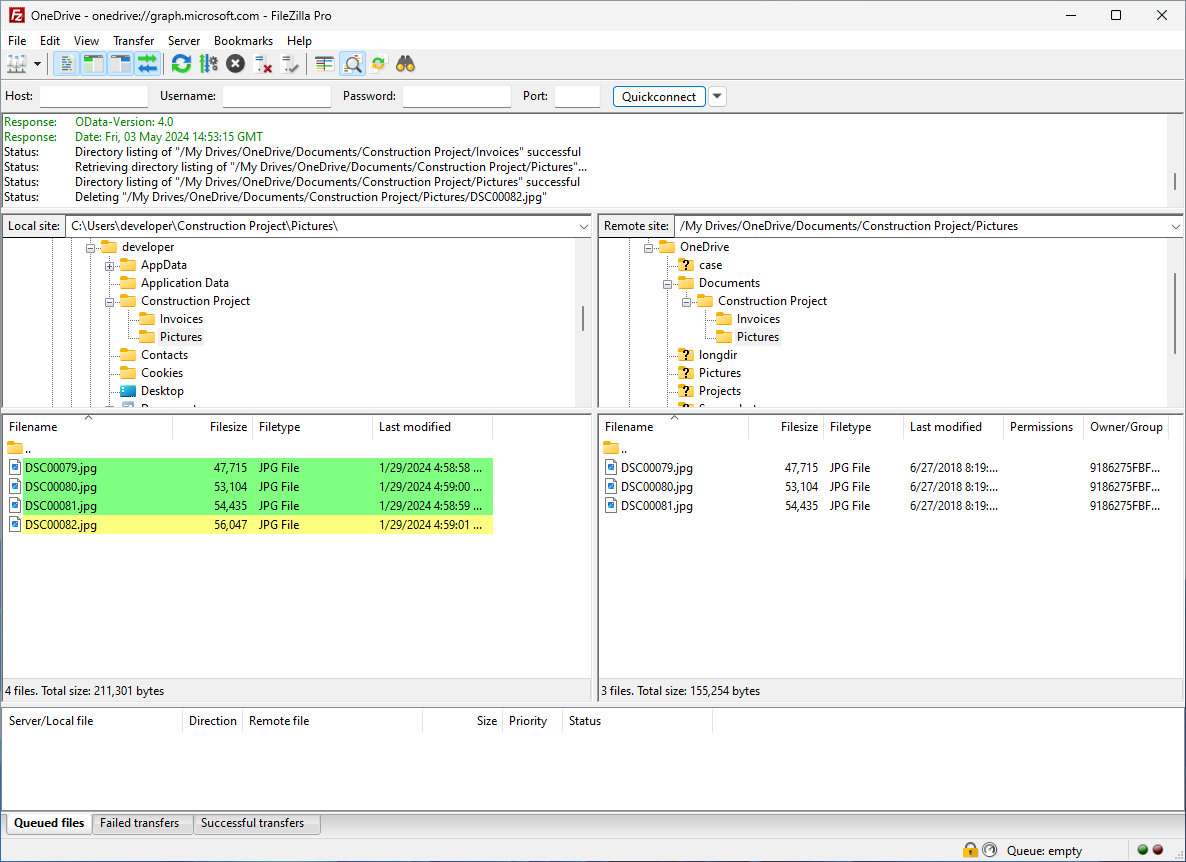Switch to the Successful transfers tab
The height and width of the screenshot is (862, 1186).
(x=257, y=823)
